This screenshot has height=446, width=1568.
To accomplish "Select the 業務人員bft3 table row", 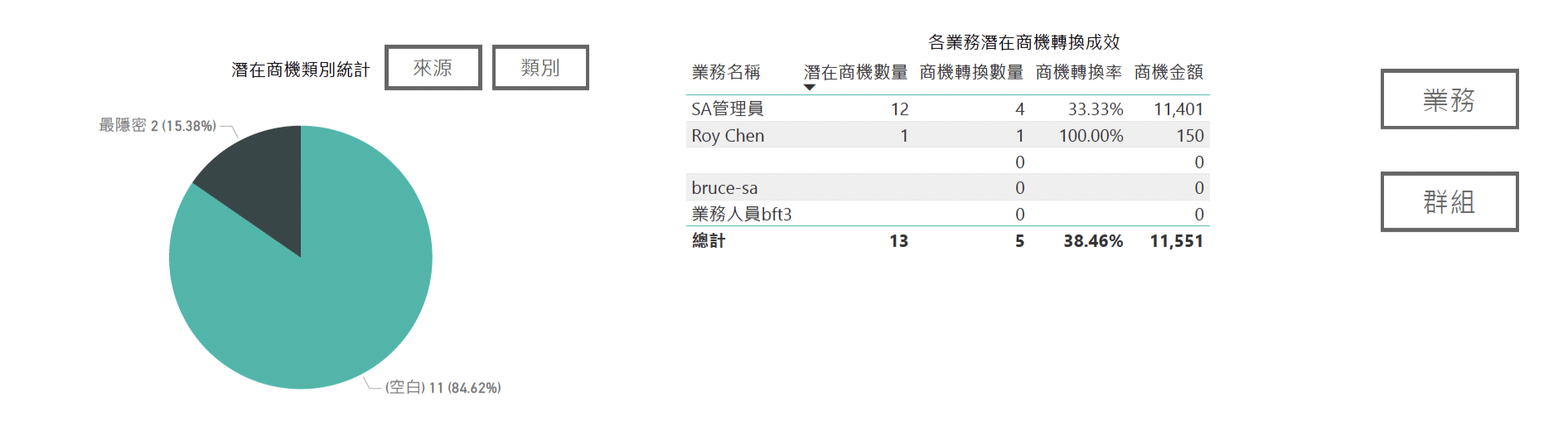I will click(947, 214).
